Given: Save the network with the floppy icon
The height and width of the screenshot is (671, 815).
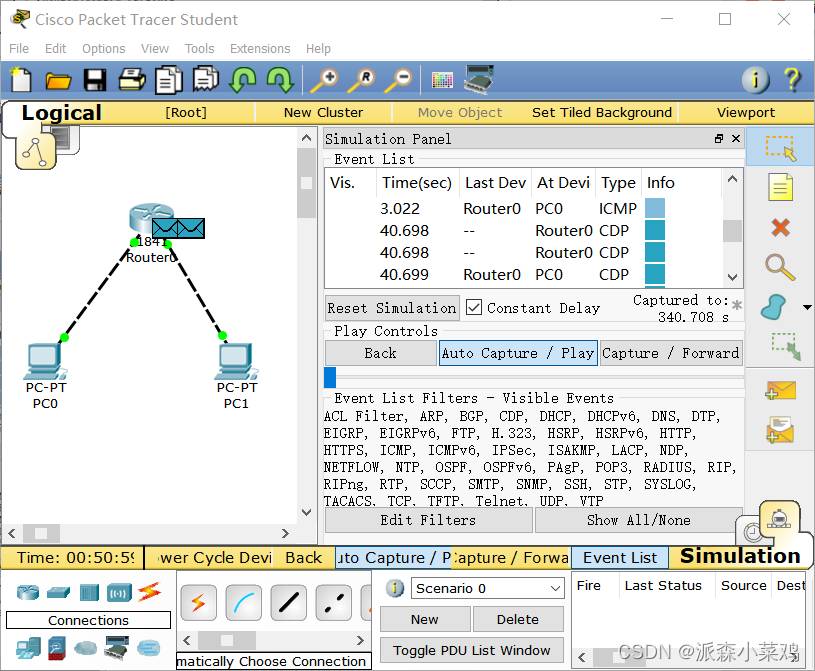Looking at the screenshot, I should click(95, 81).
